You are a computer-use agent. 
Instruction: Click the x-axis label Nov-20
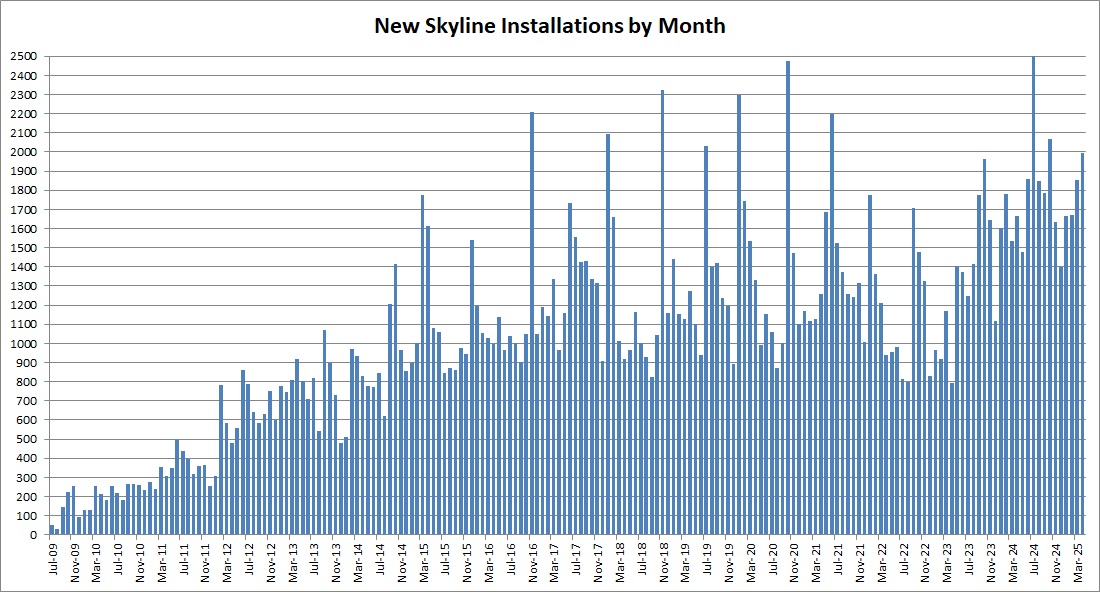pos(794,562)
